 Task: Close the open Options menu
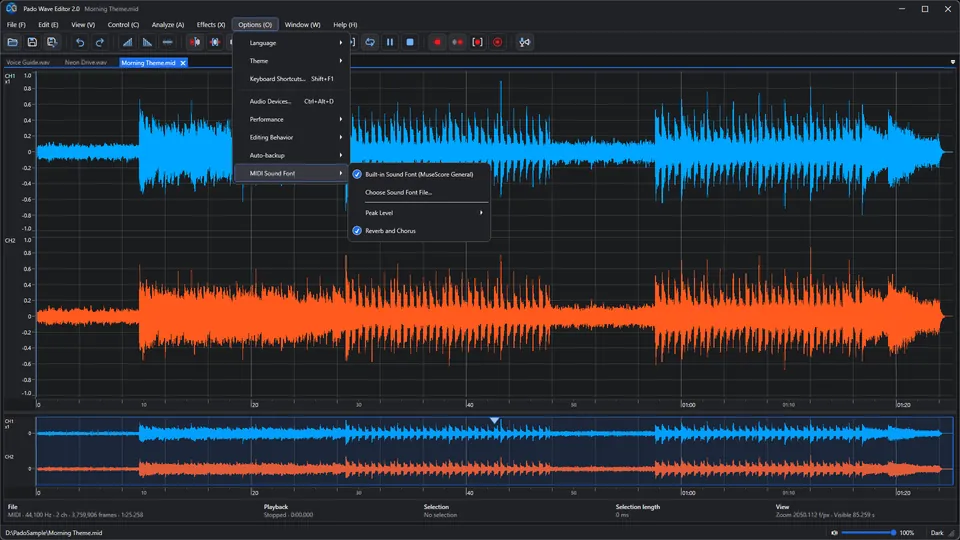pos(255,24)
